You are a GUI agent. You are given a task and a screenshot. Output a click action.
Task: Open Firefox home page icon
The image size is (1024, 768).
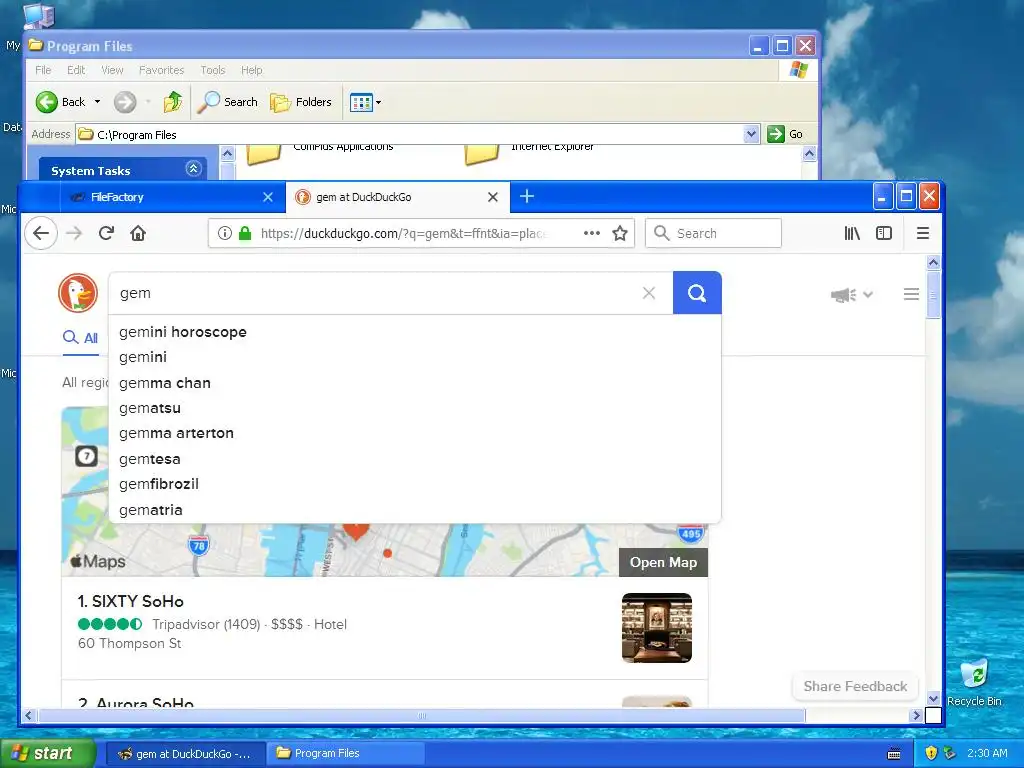(x=138, y=233)
